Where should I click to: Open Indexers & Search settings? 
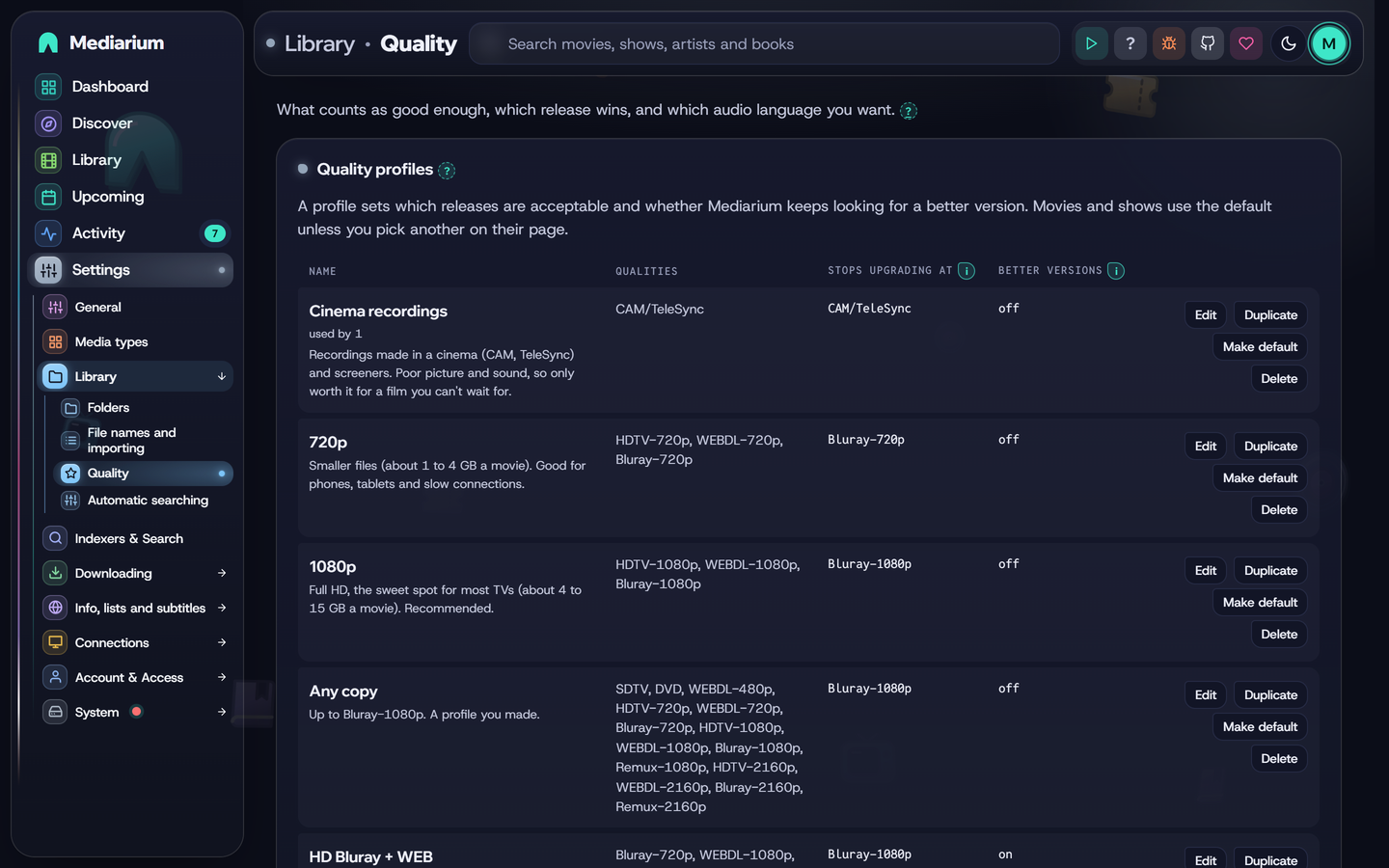point(135,538)
